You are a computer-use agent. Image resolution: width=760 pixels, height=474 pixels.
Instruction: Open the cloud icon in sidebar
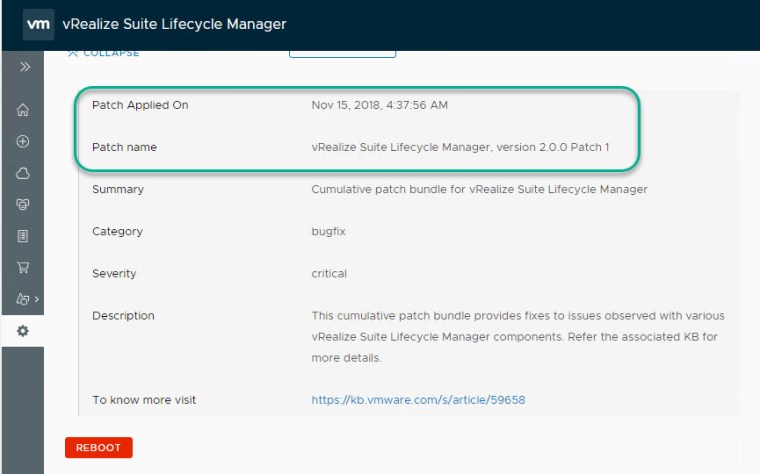[x=23, y=173]
